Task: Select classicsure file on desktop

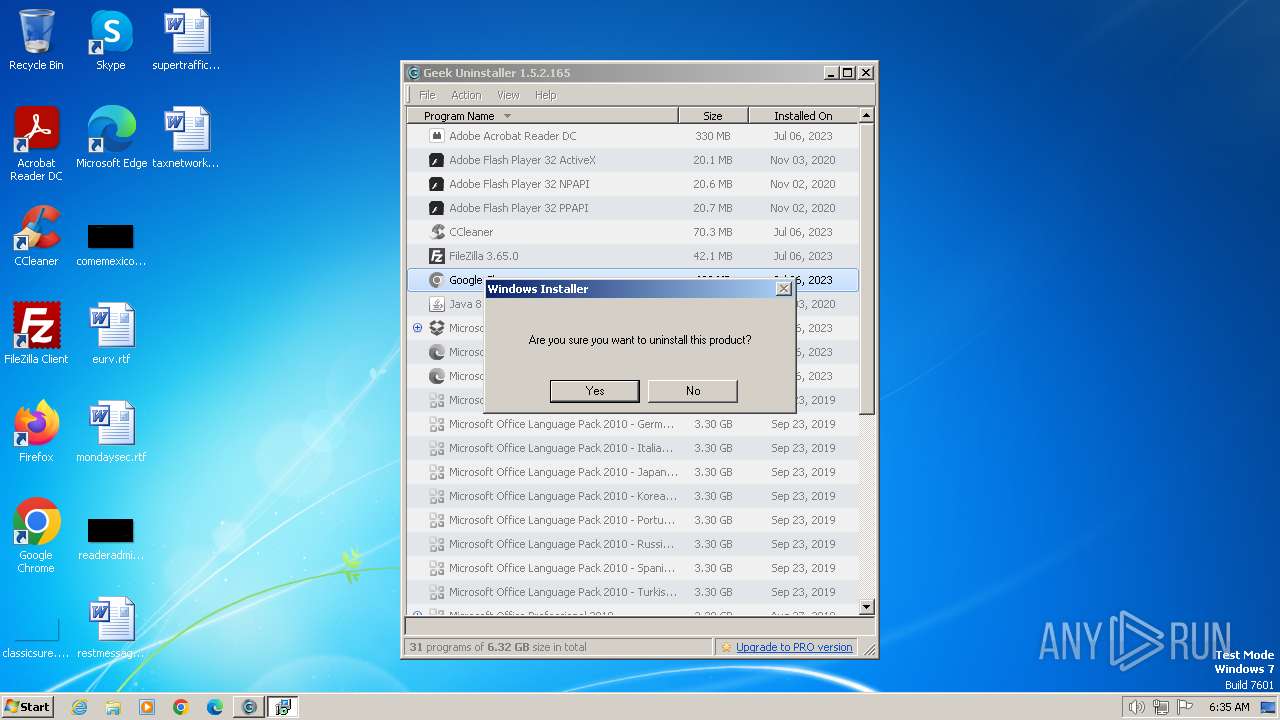Action: [36, 638]
